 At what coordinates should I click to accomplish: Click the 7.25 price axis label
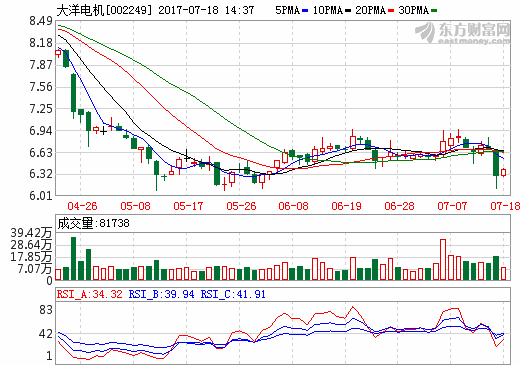[41, 108]
